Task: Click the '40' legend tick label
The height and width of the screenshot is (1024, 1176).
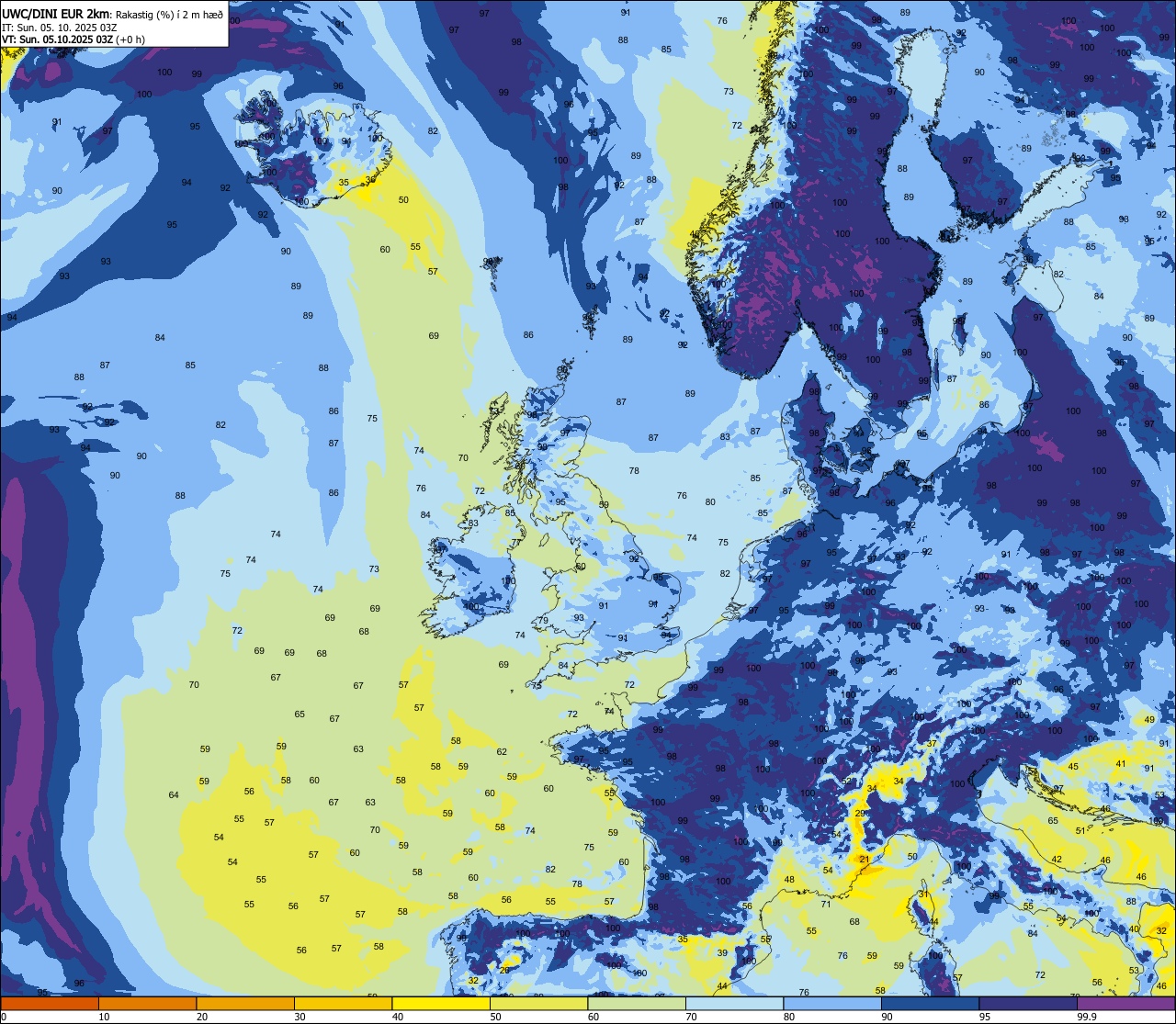Action: (x=398, y=1017)
